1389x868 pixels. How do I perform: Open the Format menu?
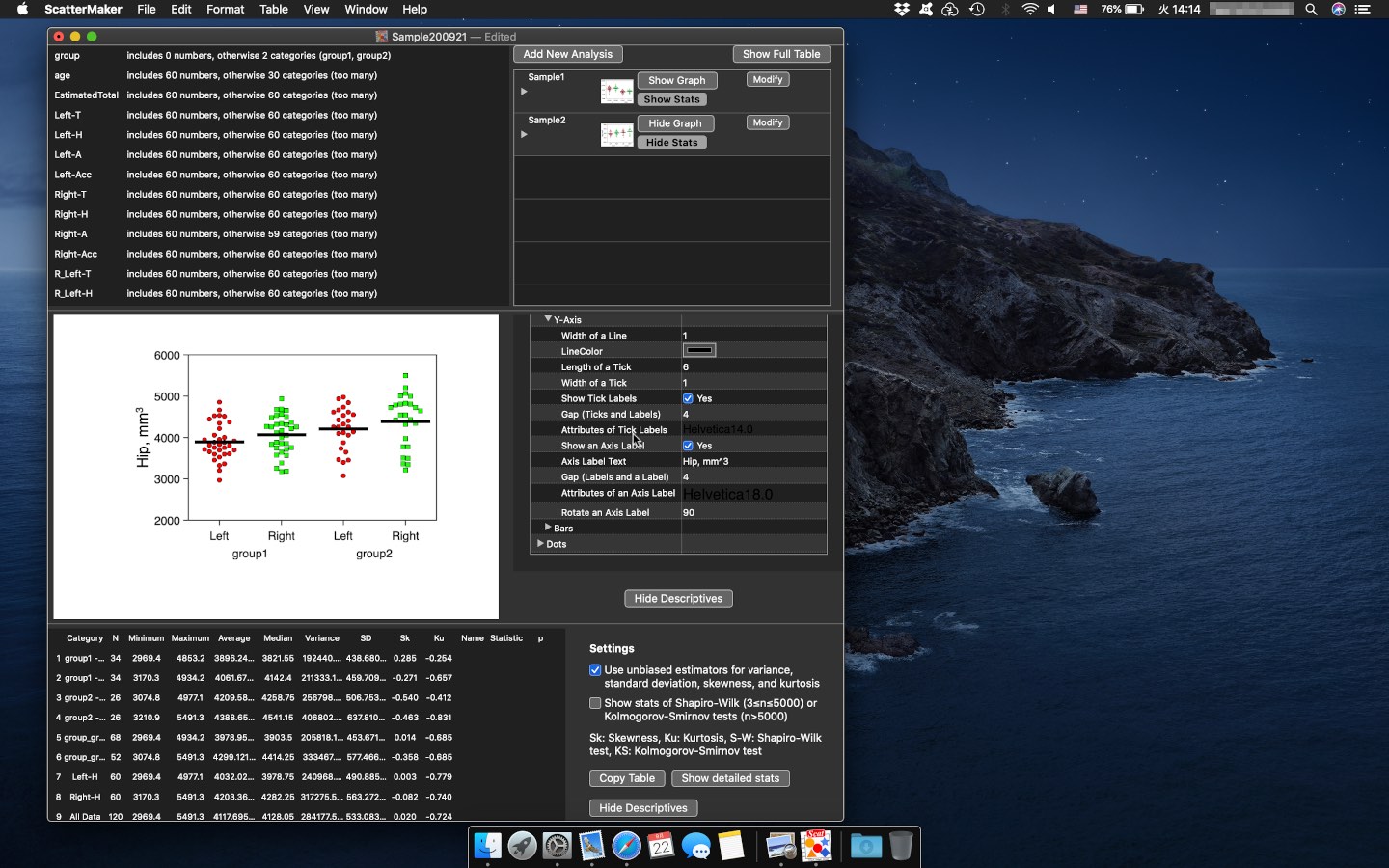click(x=225, y=10)
